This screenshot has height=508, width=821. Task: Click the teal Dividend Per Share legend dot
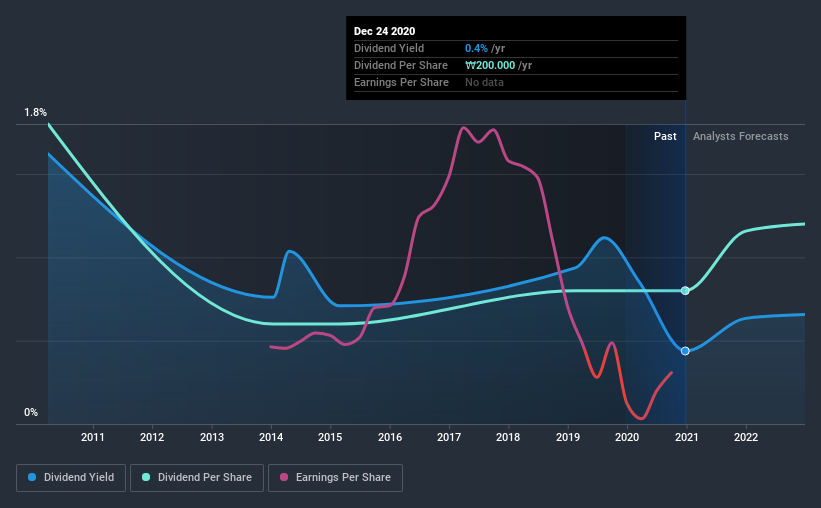[x=146, y=477]
